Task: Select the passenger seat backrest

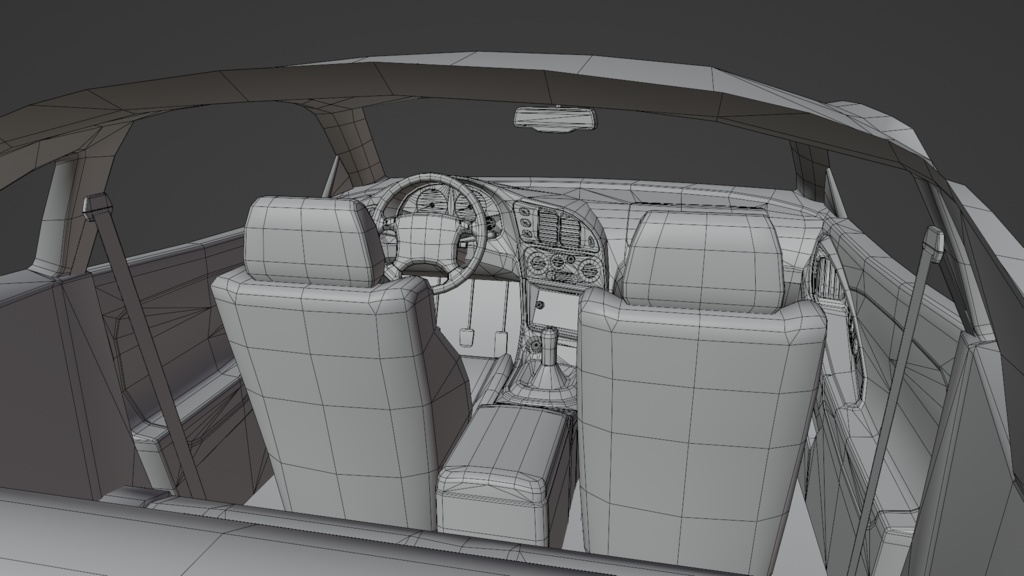Action: (x=699, y=431)
